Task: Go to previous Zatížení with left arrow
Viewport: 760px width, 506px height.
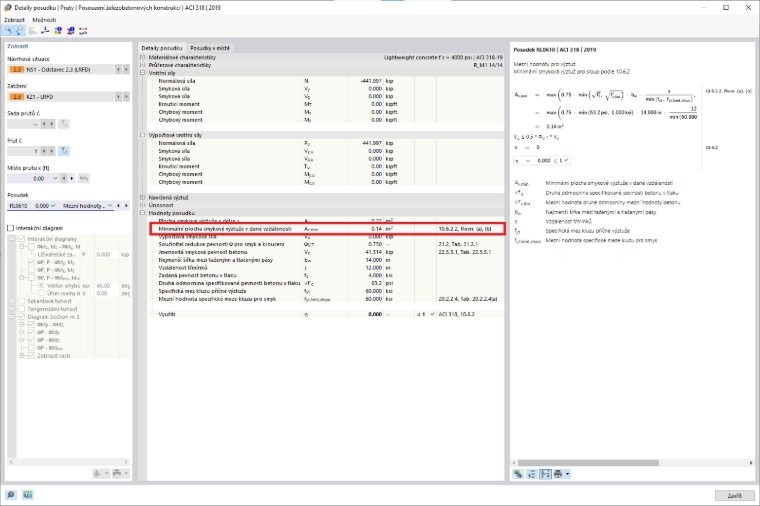Action: [118, 97]
